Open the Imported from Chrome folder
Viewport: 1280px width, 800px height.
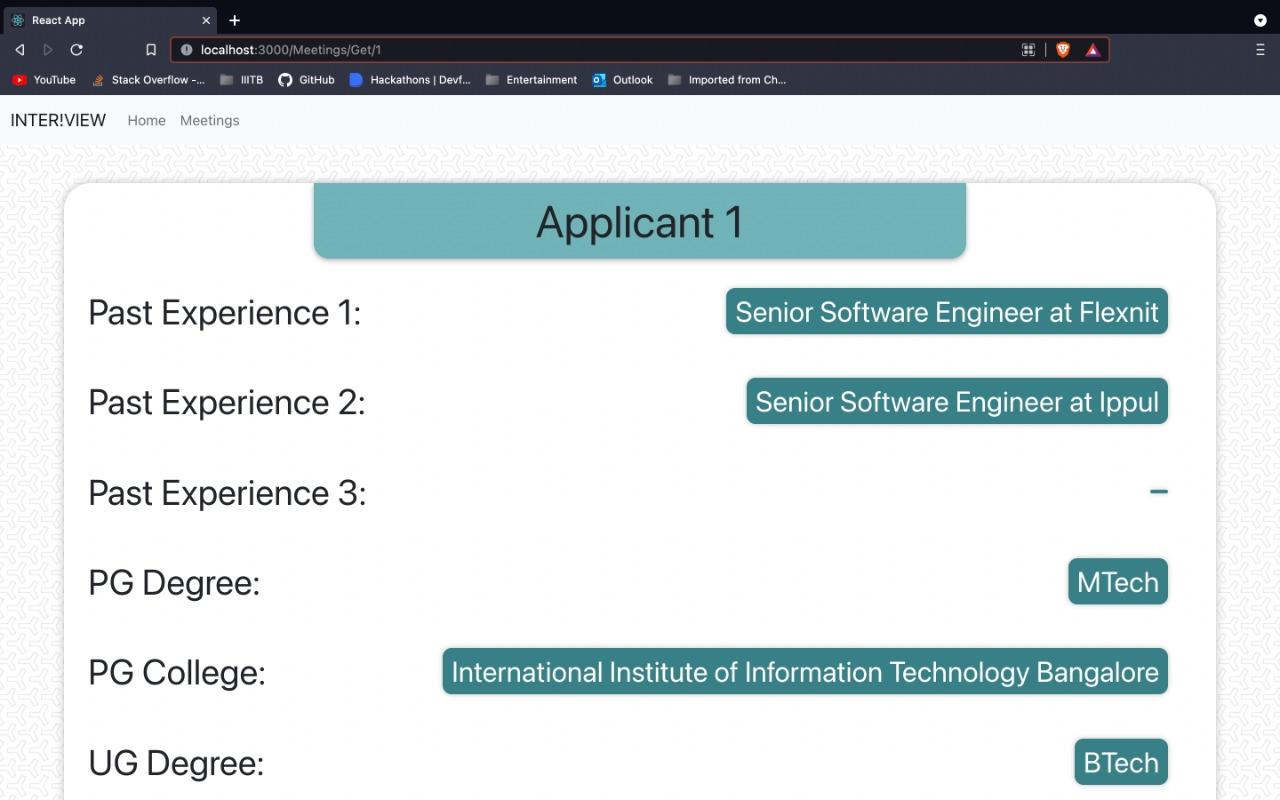click(727, 80)
